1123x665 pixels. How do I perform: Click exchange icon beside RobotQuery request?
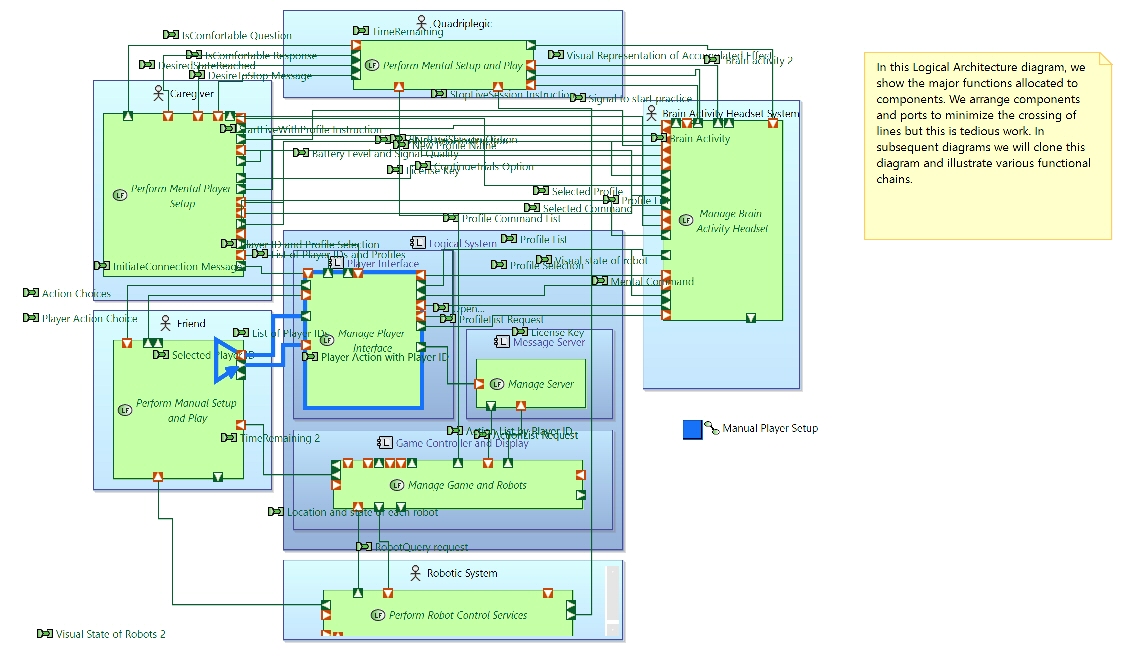[x=364, y=547]
